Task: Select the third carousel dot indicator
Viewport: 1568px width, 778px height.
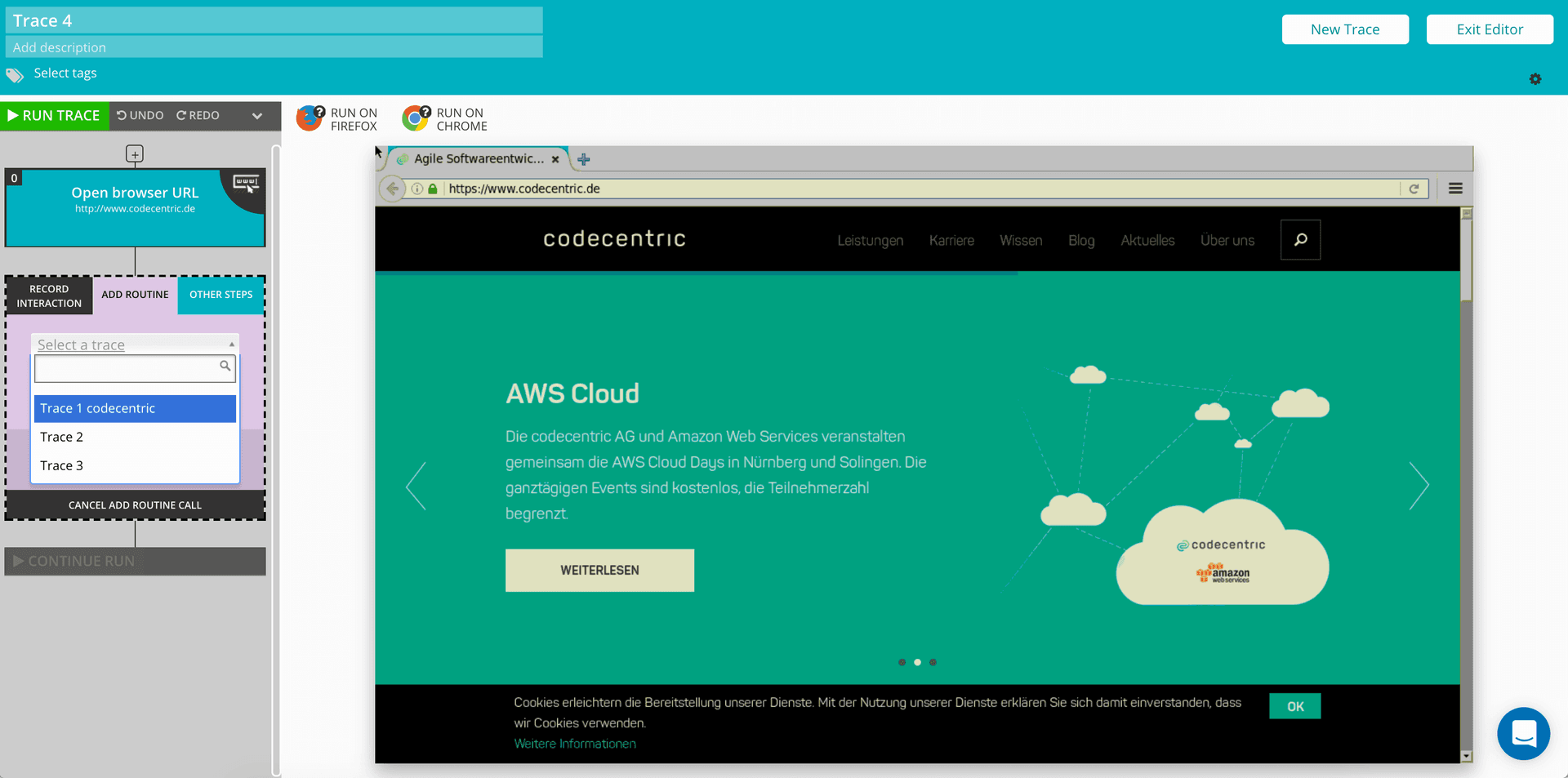Action: (933, 662)
